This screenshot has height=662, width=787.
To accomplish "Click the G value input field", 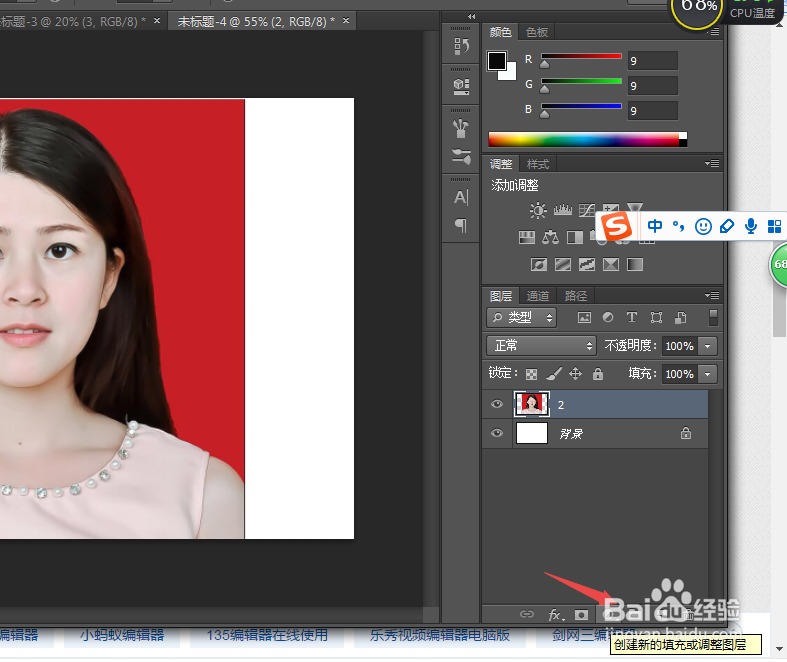I will click(x=652, y=85).
